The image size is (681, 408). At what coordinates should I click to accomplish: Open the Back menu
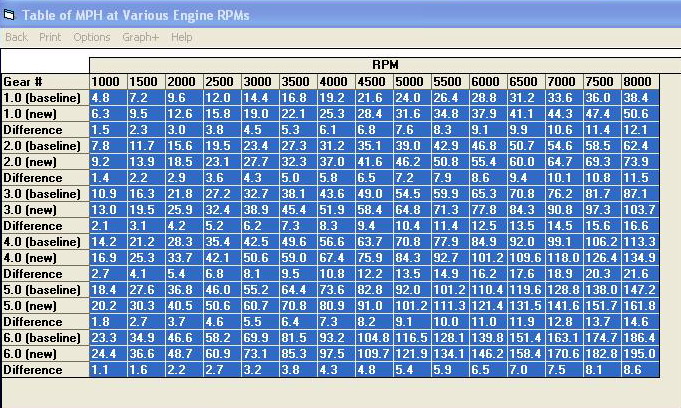[16, 37]
